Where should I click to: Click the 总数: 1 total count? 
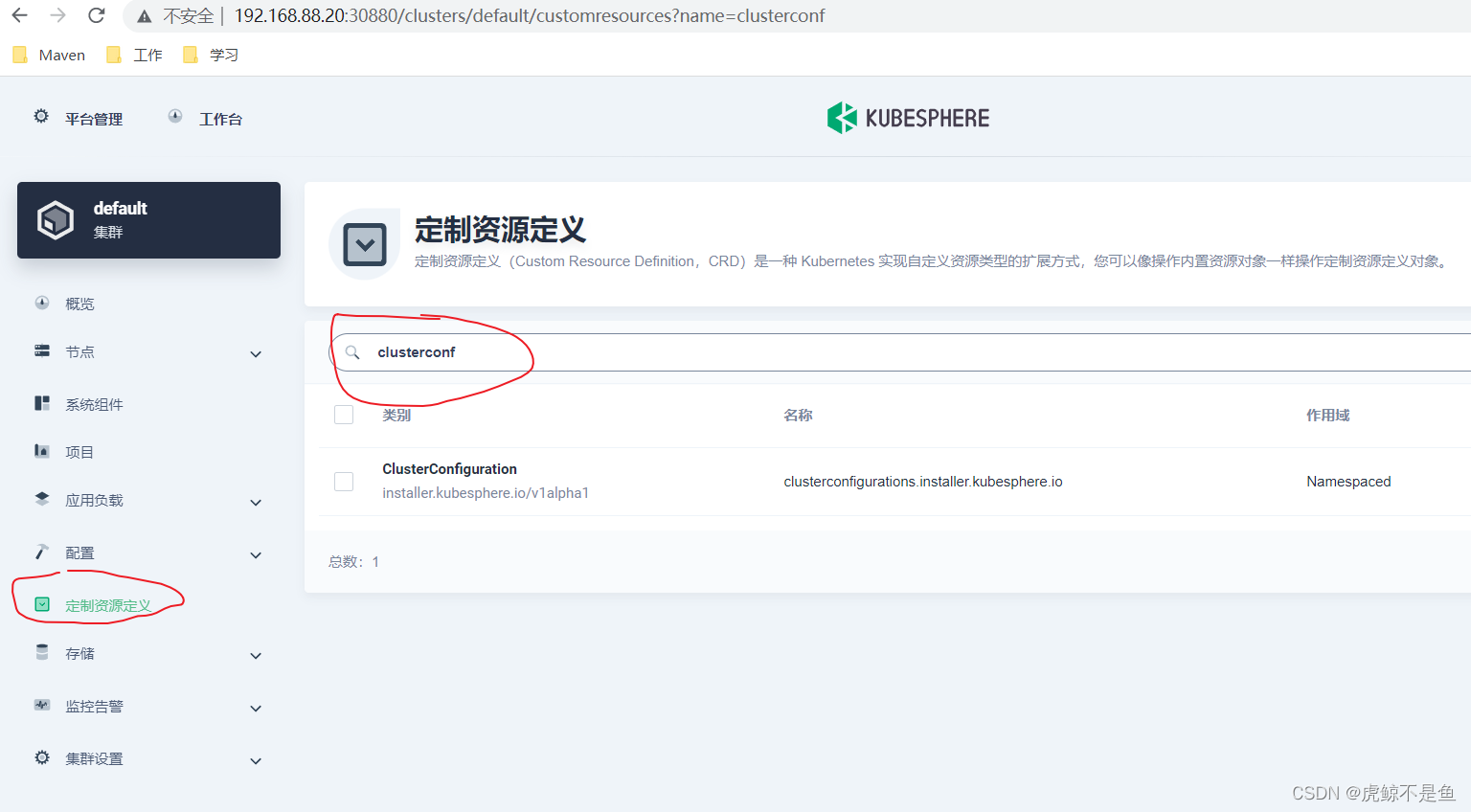pyautogui.click(x=353, y=561)
